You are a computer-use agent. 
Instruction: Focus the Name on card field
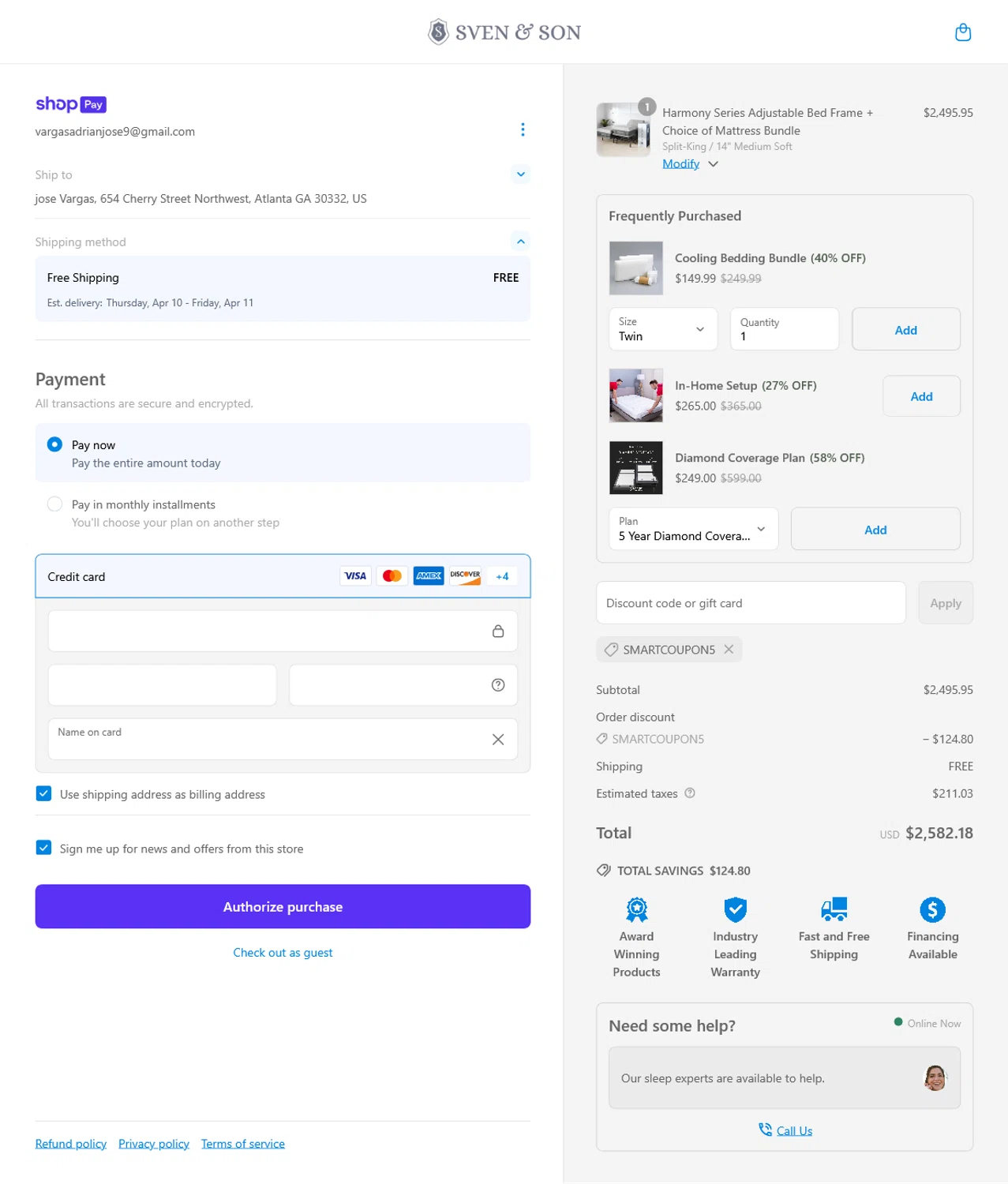tap(283, 740)
